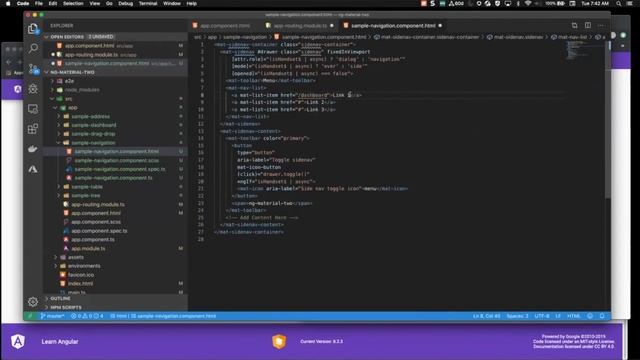
Task: Open the Azure view icon in the activity bar
Action: pos(33,169)
